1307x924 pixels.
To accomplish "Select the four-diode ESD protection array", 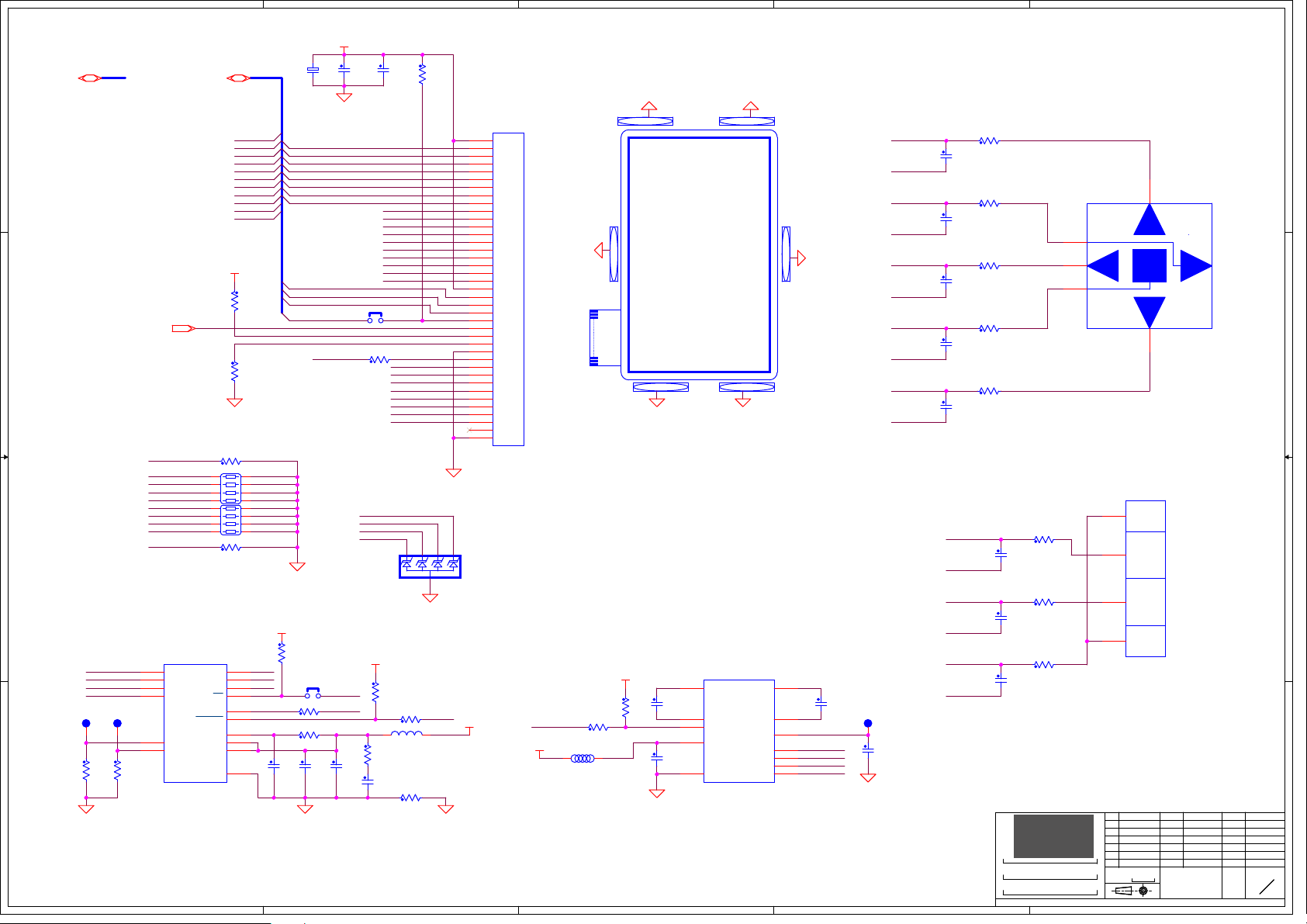I will coord(430,566).
